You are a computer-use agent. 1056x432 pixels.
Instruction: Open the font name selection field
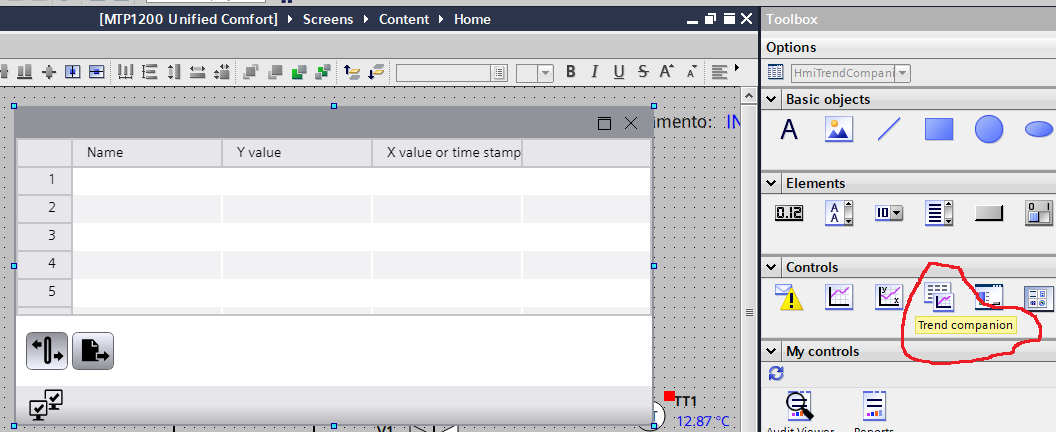(452, 73)
